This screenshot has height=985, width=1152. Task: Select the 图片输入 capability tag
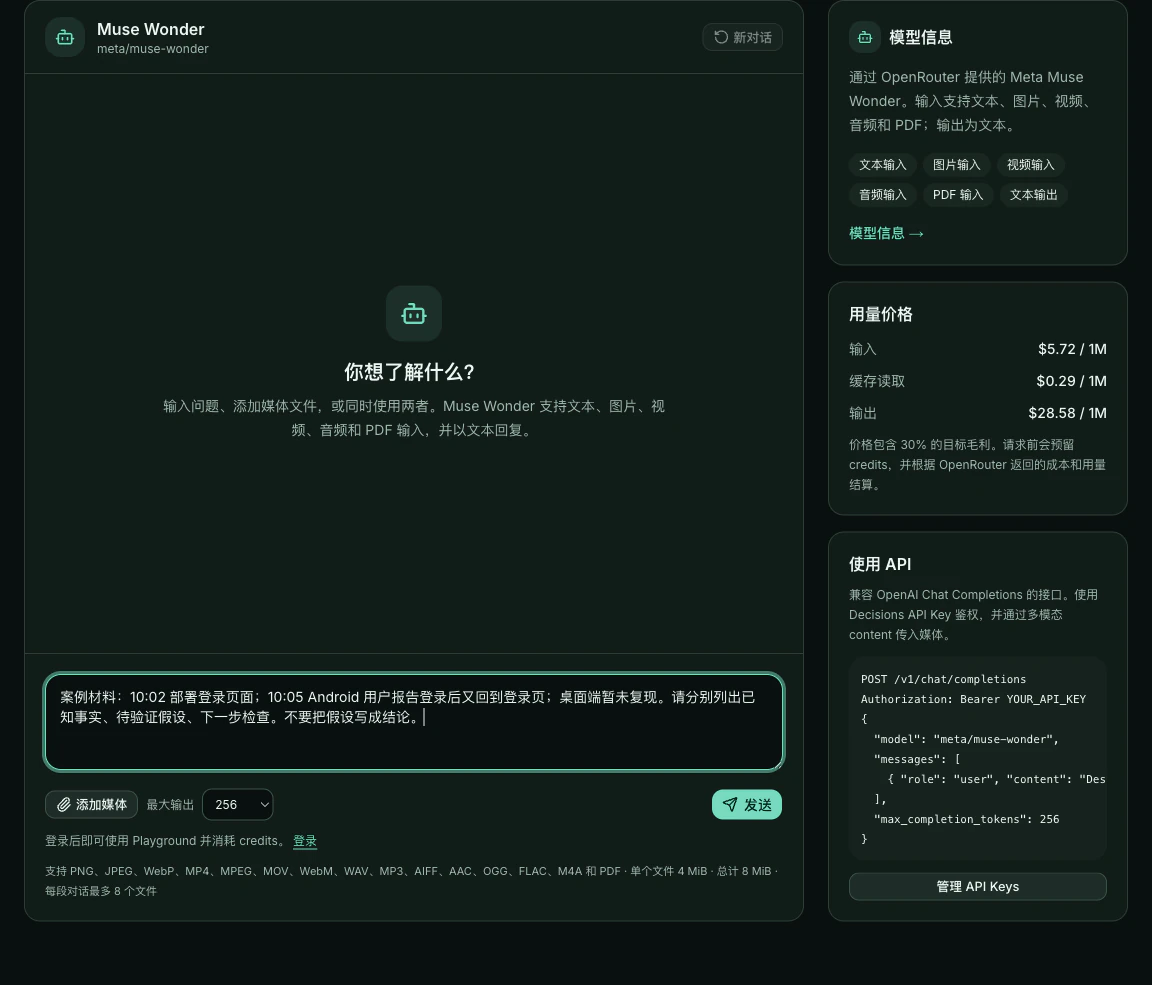coord(957,165)
